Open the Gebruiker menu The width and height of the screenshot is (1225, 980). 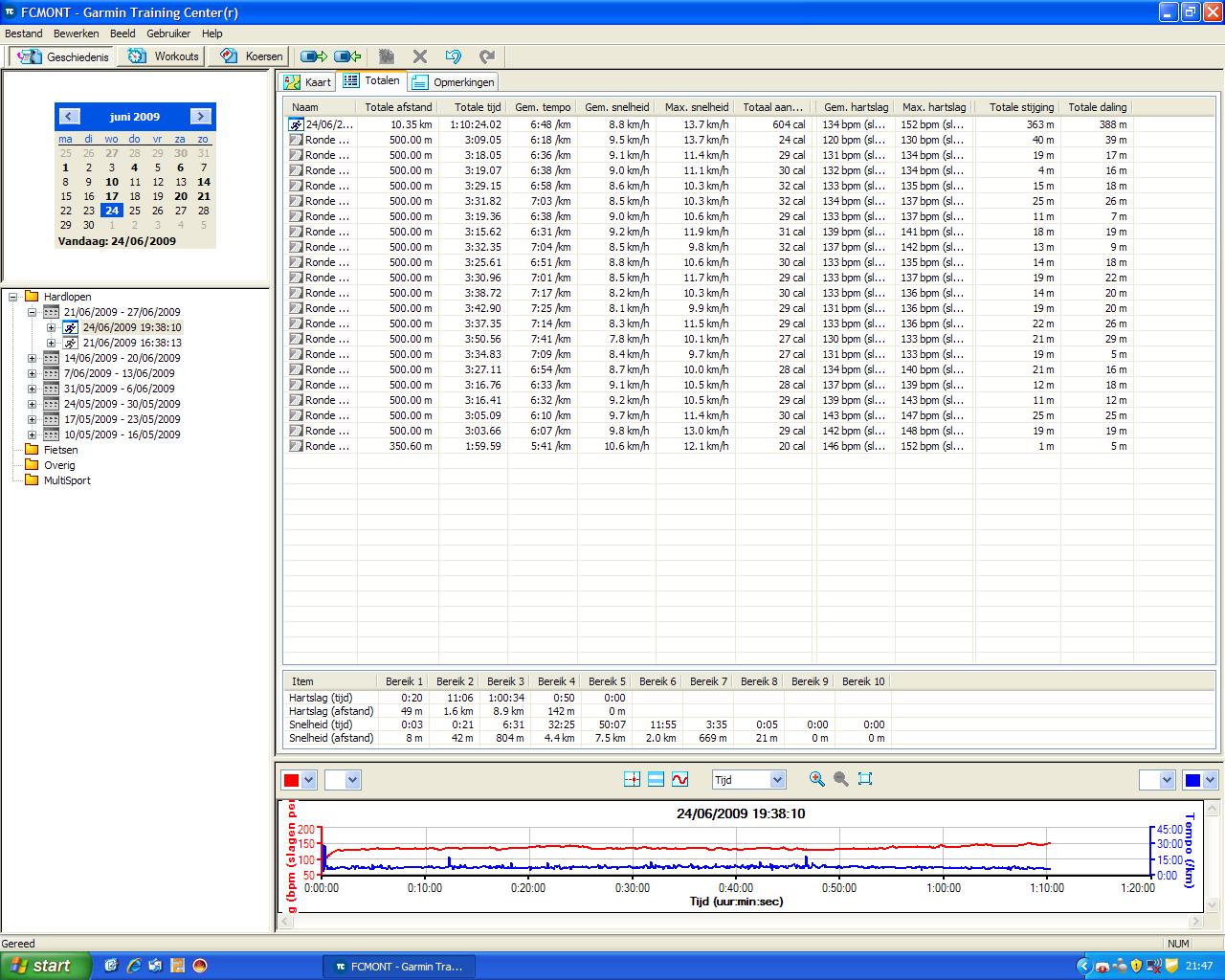pos(168,33)
